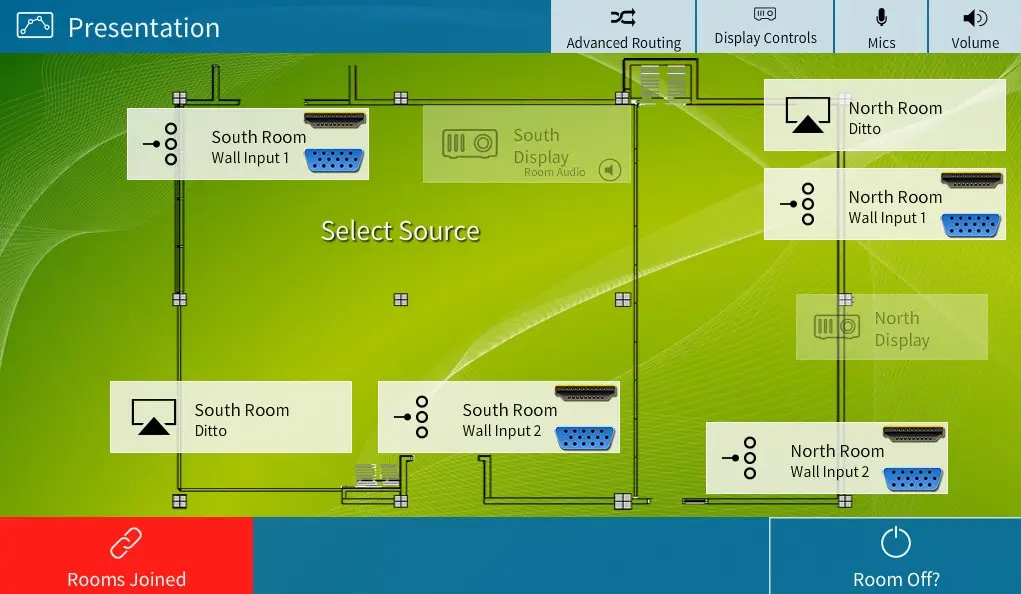
Task: Choose South Room Wall Input 2 source
Action: click(x=498, y=418)
